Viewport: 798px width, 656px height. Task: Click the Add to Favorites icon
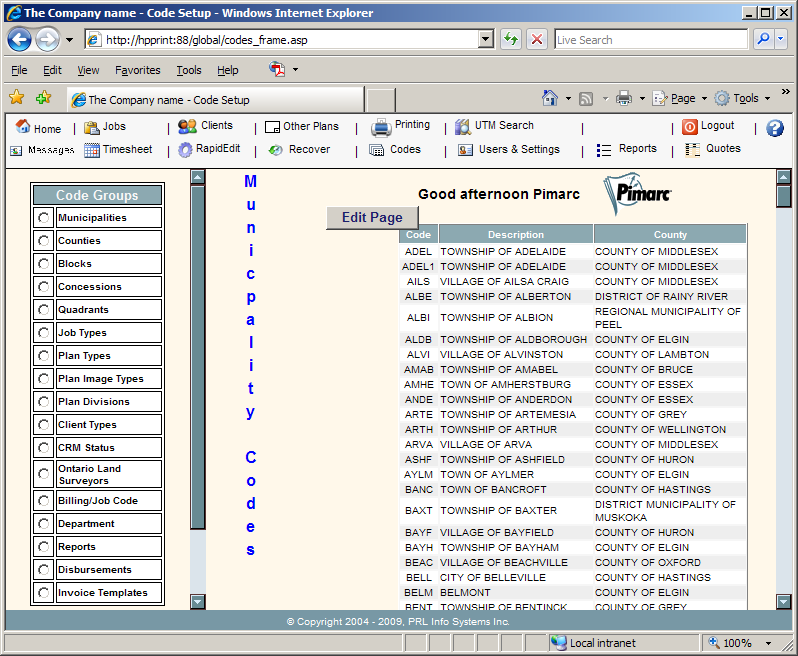43,97
